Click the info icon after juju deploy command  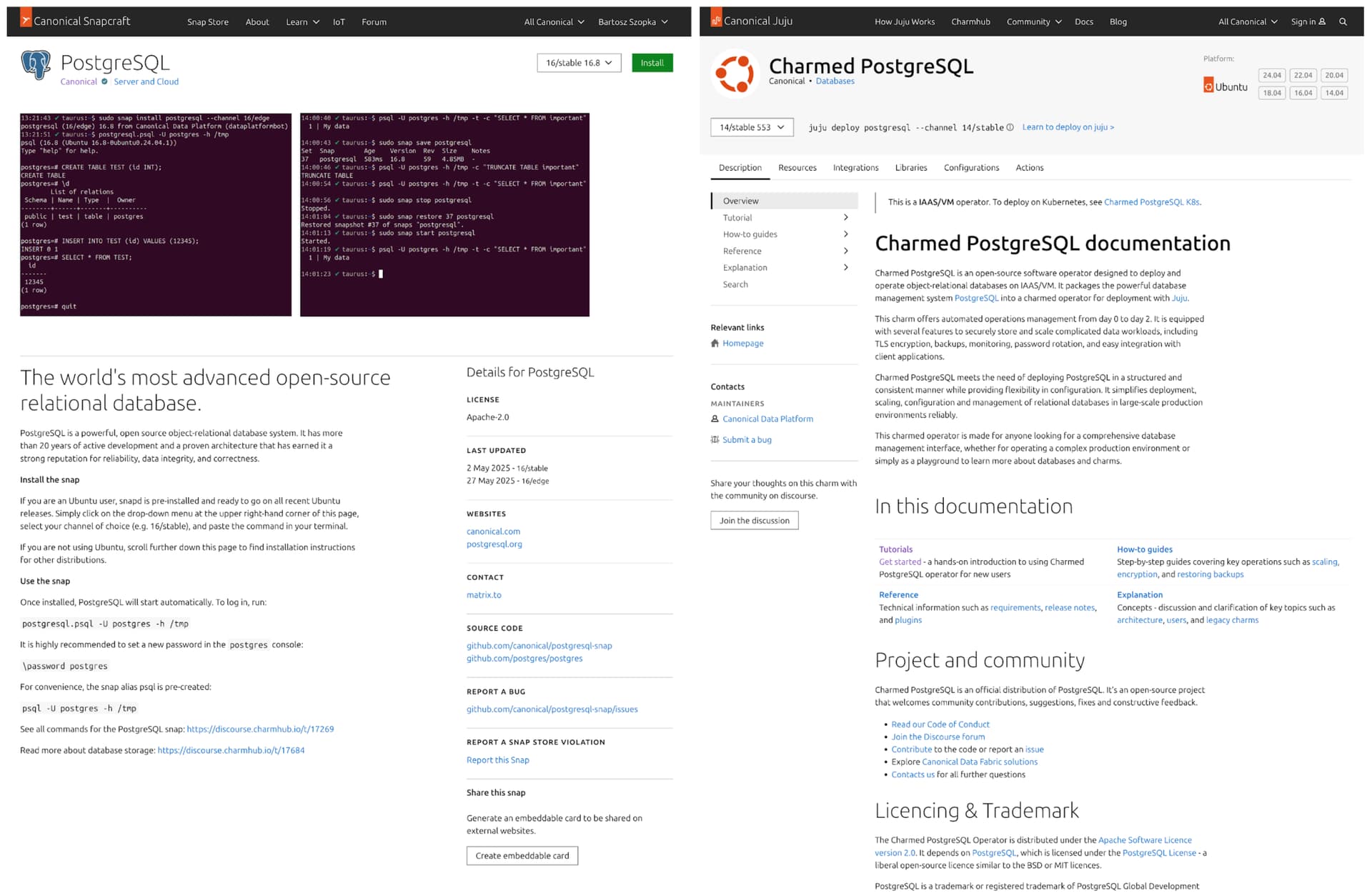tap(1010, 128)
